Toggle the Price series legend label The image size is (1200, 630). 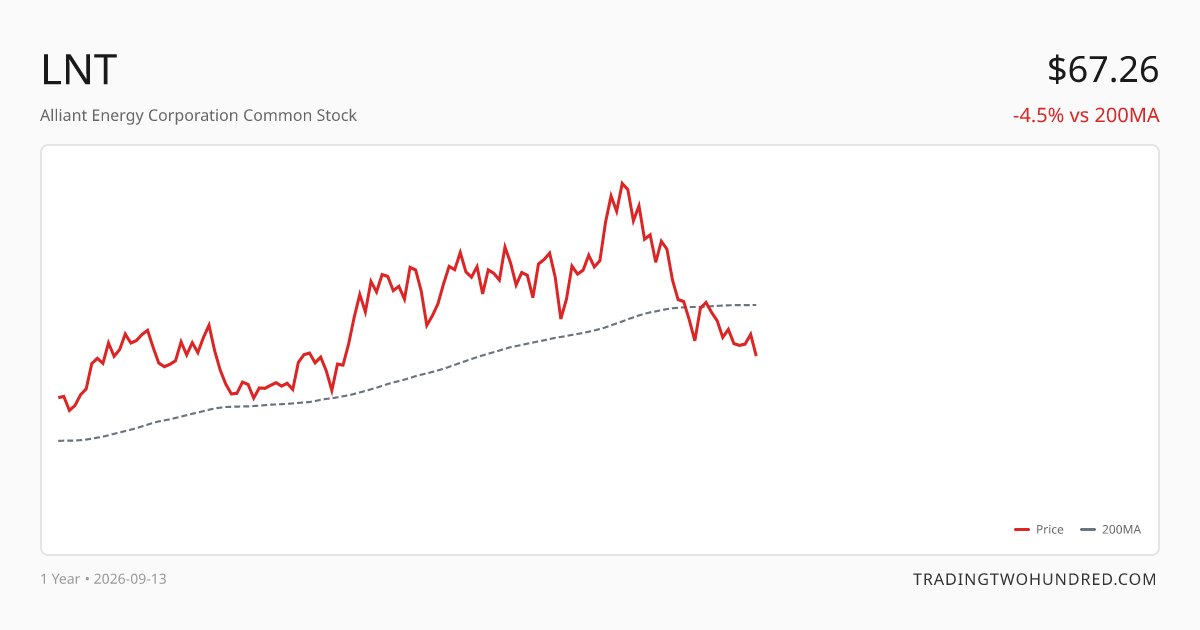[1050, 530]
